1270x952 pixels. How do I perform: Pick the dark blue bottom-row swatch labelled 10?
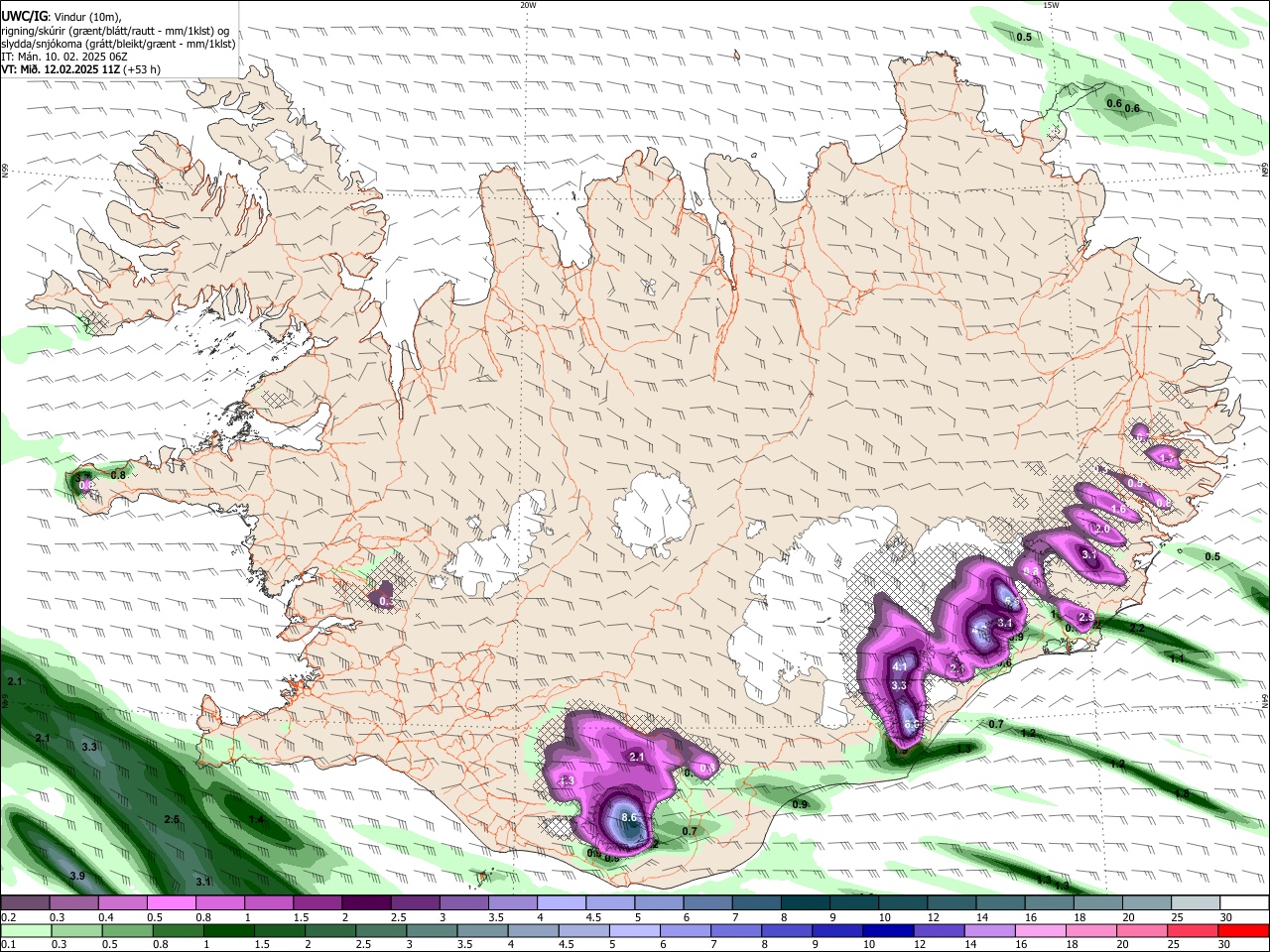[x=887, y=930]
